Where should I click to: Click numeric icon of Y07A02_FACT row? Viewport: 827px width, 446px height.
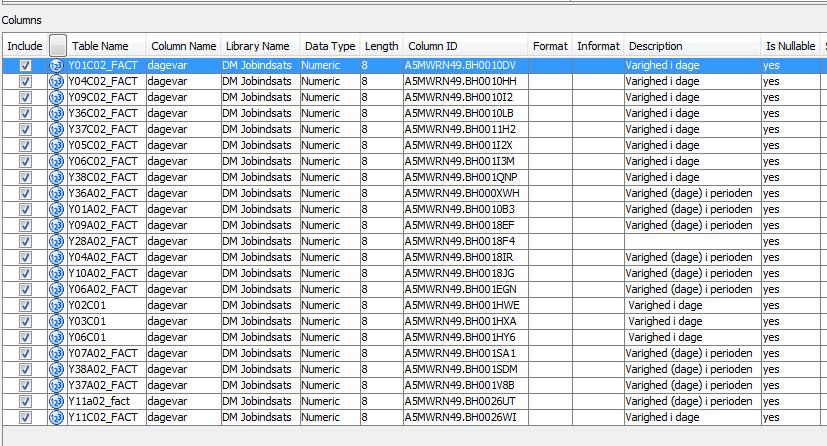click(56, 353)
